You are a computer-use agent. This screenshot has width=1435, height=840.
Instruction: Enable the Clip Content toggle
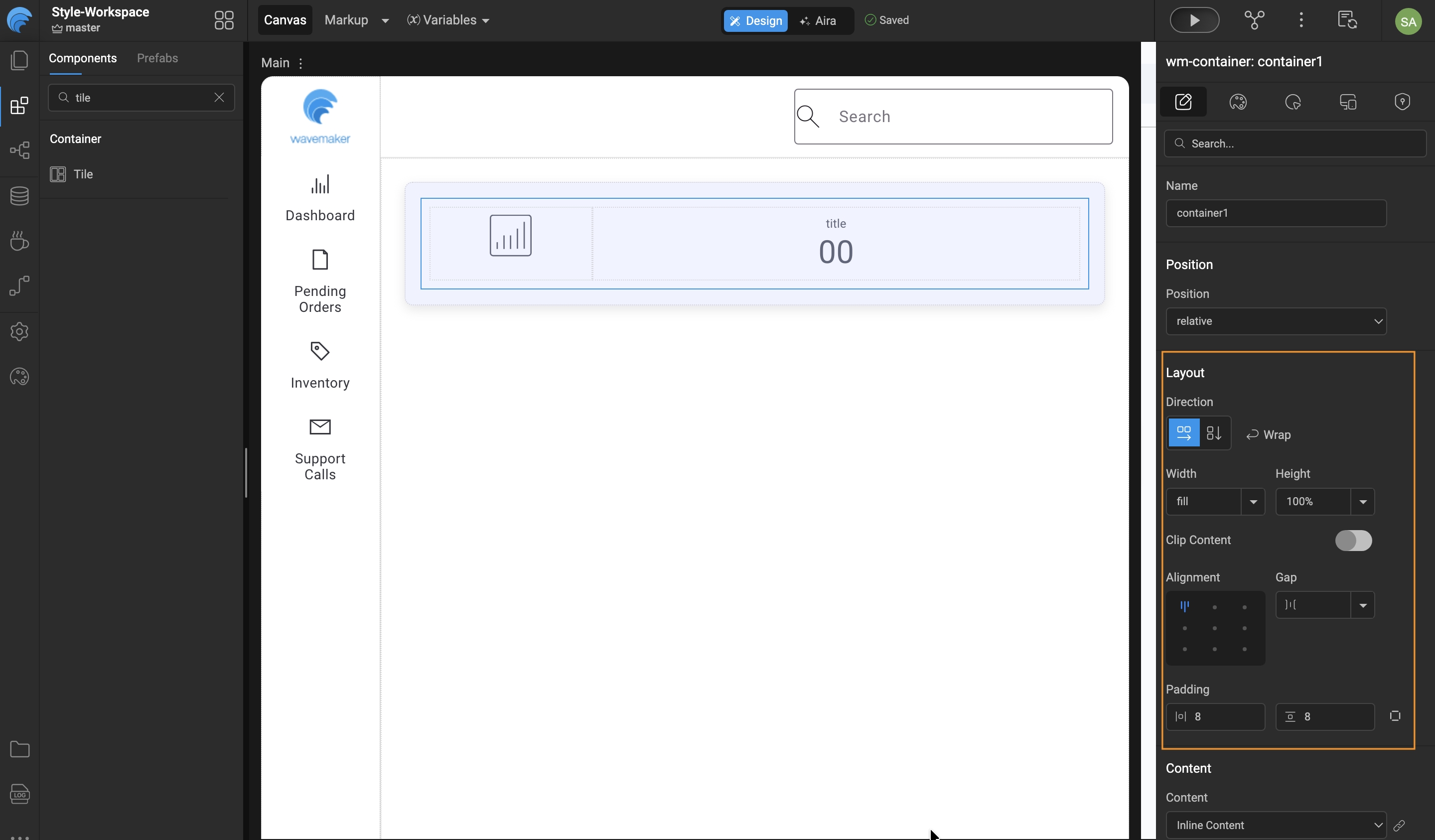pos(1354,541)
